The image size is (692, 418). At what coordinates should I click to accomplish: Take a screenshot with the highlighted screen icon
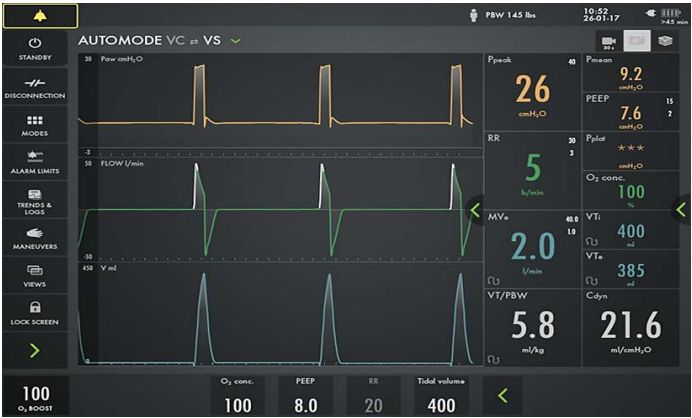(x=637, y=41)
